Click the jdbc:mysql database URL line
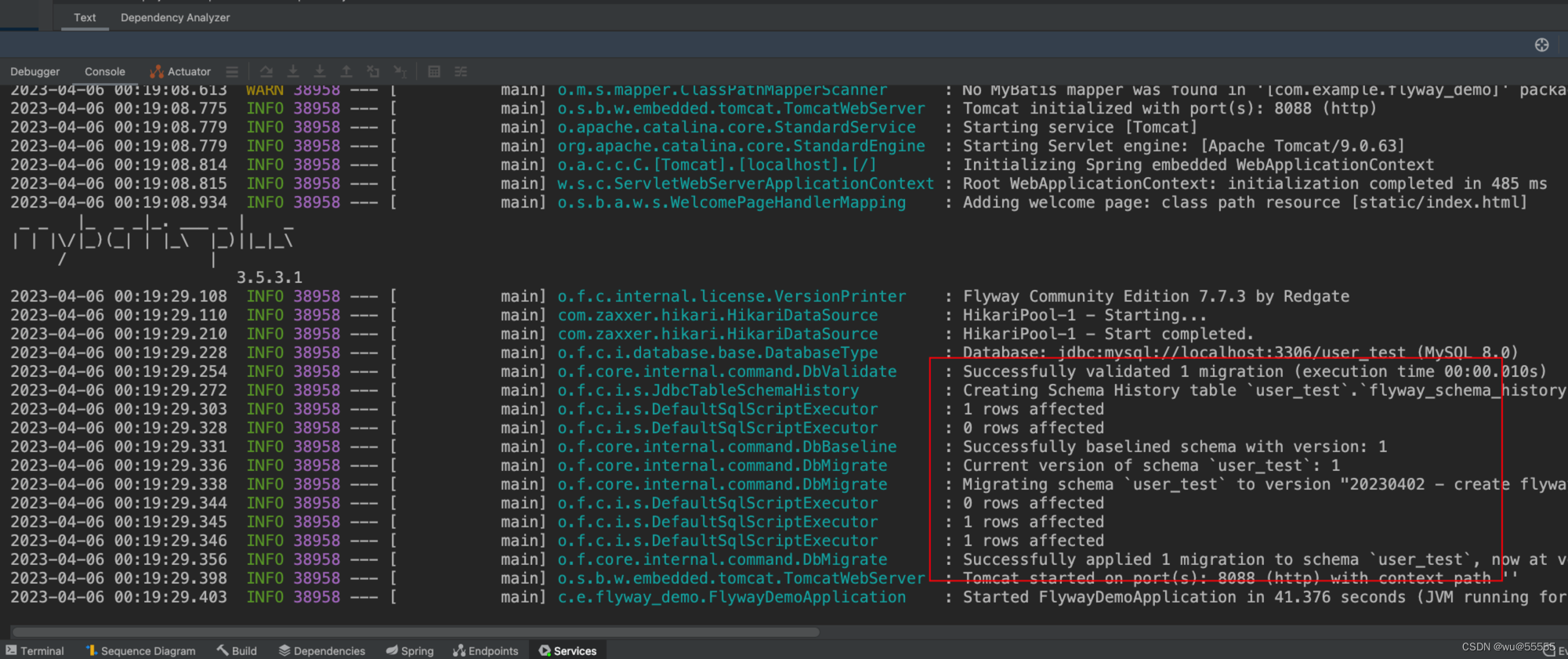 click(1240, 353)
